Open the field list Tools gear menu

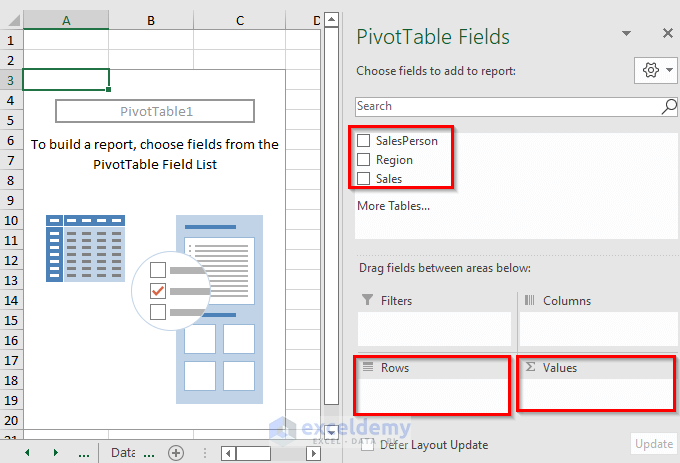tap(651, 70)
